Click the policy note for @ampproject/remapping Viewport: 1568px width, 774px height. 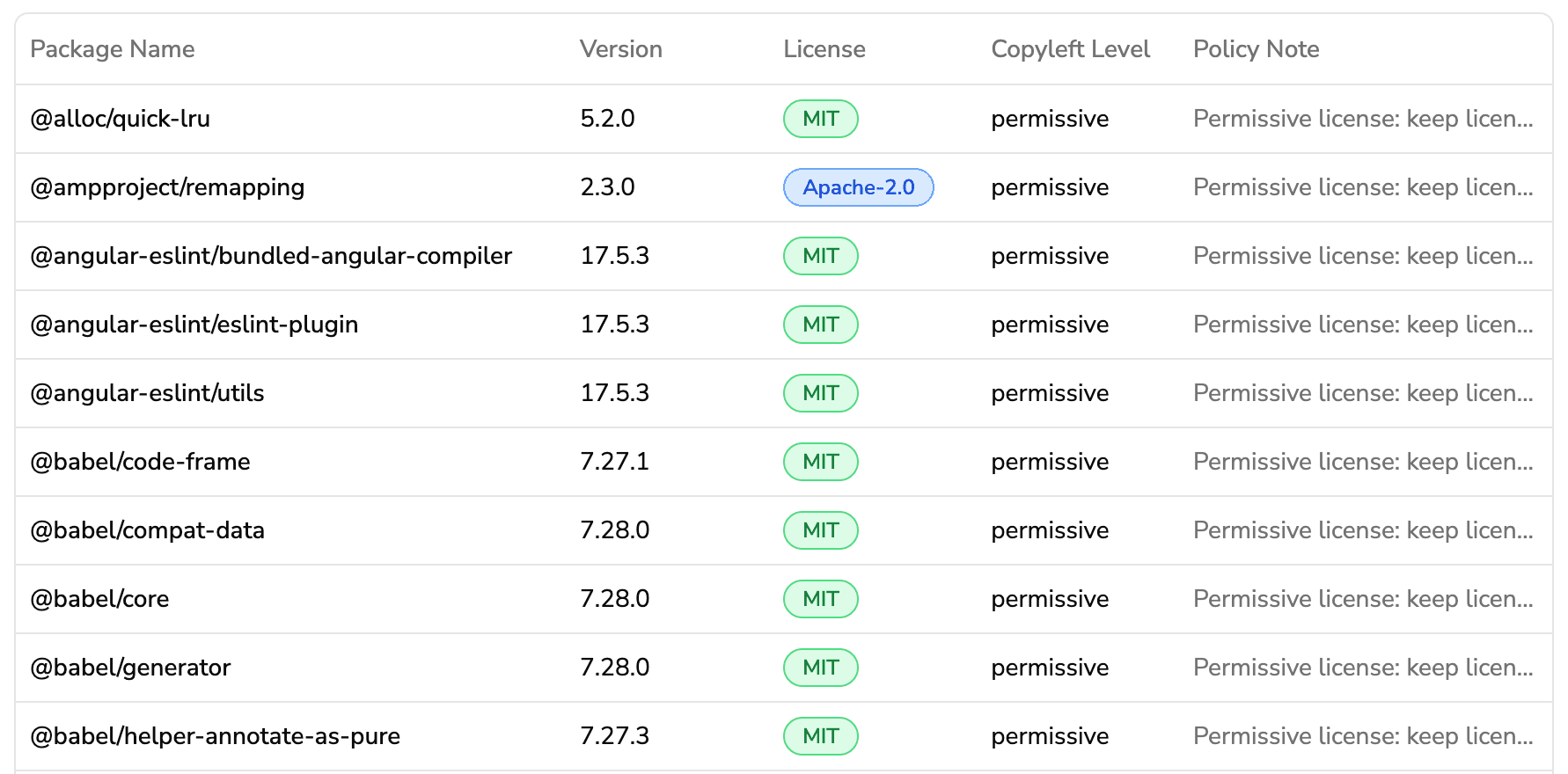coord(1363,187)
